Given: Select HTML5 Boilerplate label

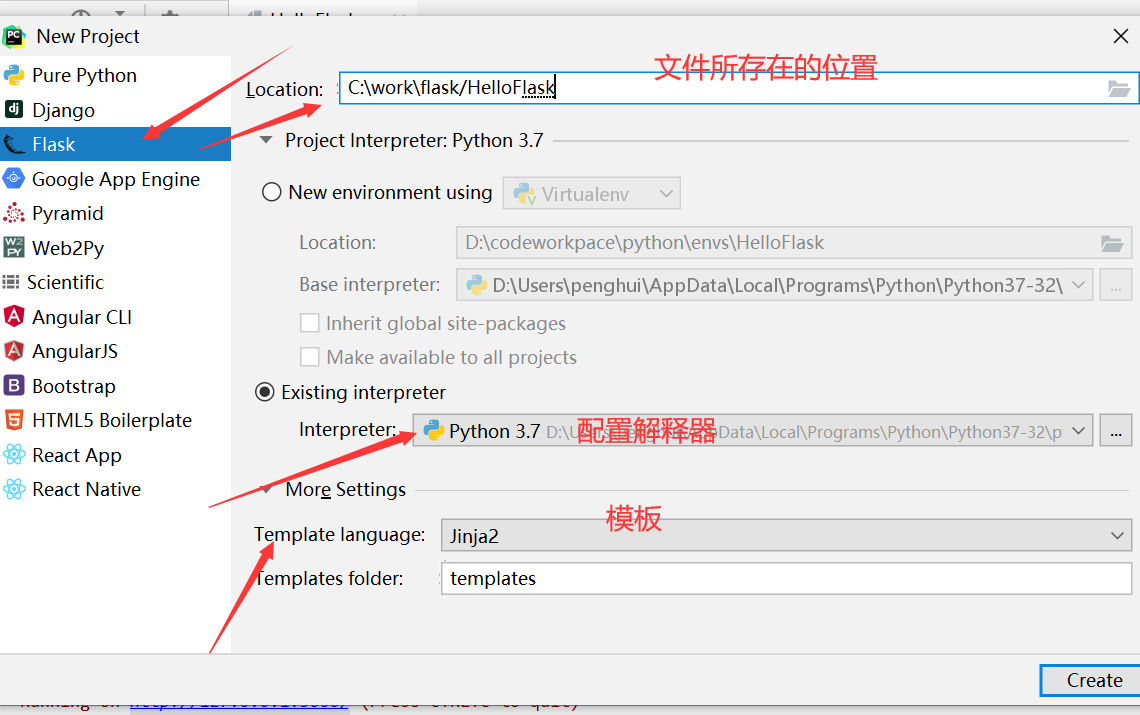Looking at the screenshot, I should coord(112,420).
